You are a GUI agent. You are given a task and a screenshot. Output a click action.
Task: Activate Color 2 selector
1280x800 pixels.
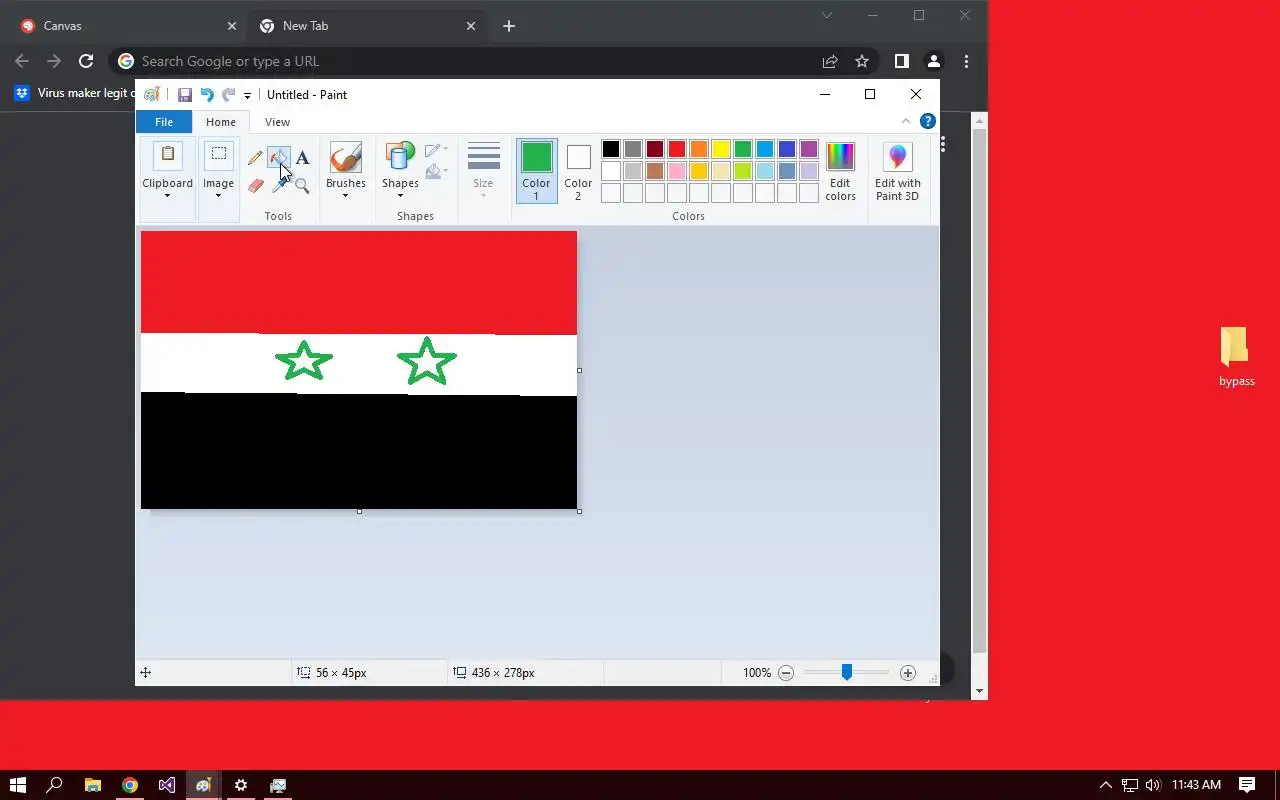(578, 171)
